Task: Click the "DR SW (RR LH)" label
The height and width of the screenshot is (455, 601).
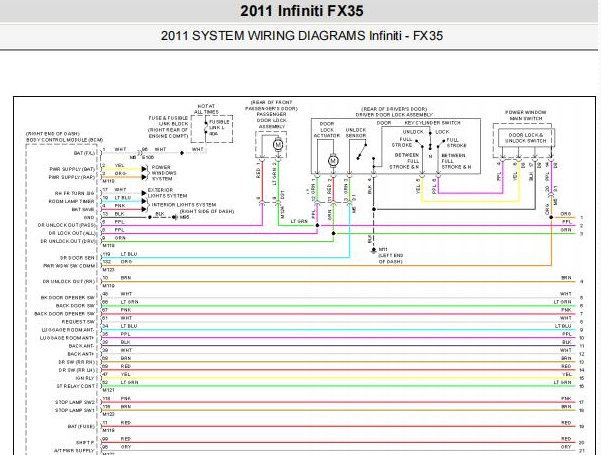Action: tap(77, 370)
